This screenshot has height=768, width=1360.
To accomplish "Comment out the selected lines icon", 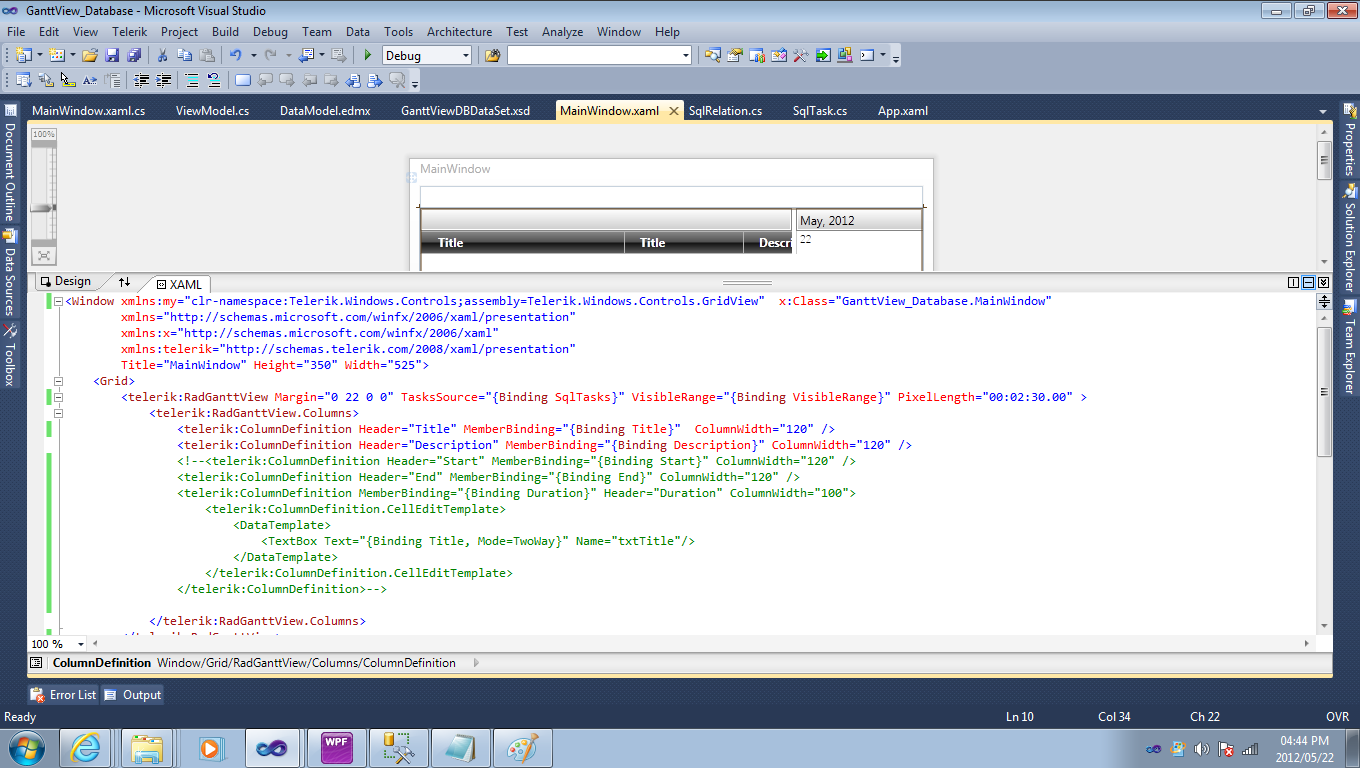I will pos(191,80).
